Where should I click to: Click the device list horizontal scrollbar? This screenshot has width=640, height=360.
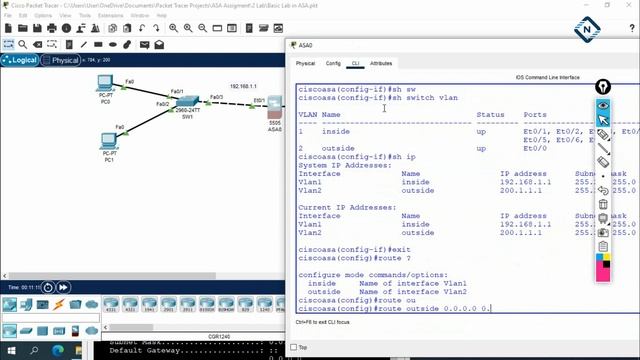pyautogui.click(x=131, y=327)
